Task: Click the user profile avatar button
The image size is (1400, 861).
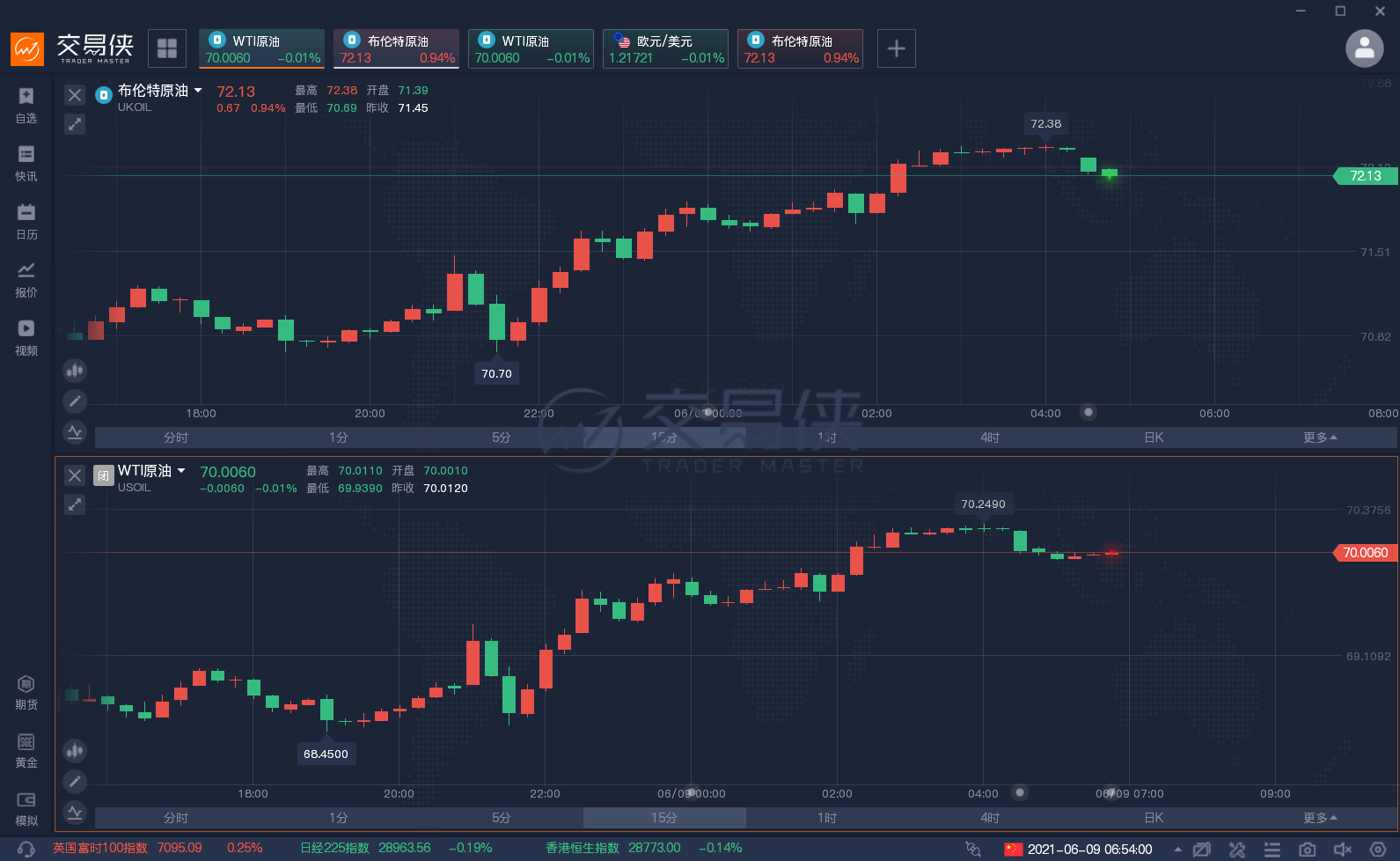Action: coord(1364,48)
